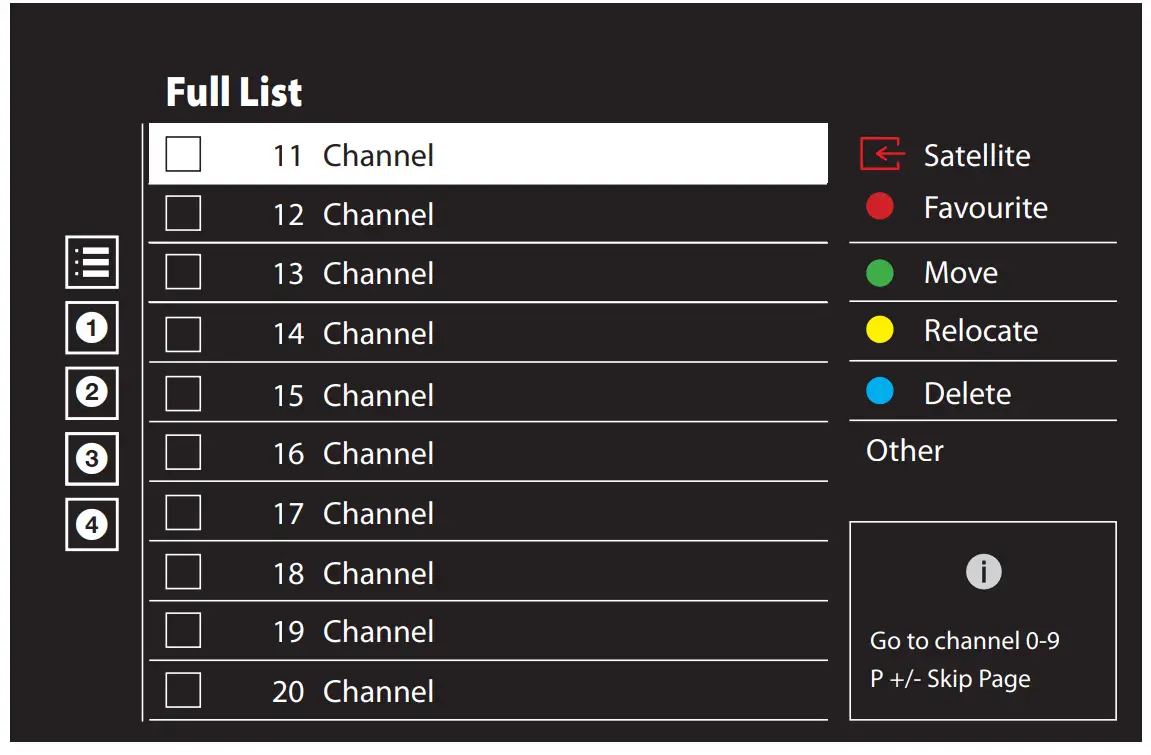
Task: Select the Favourite option
Action: [x=986, y=207]
